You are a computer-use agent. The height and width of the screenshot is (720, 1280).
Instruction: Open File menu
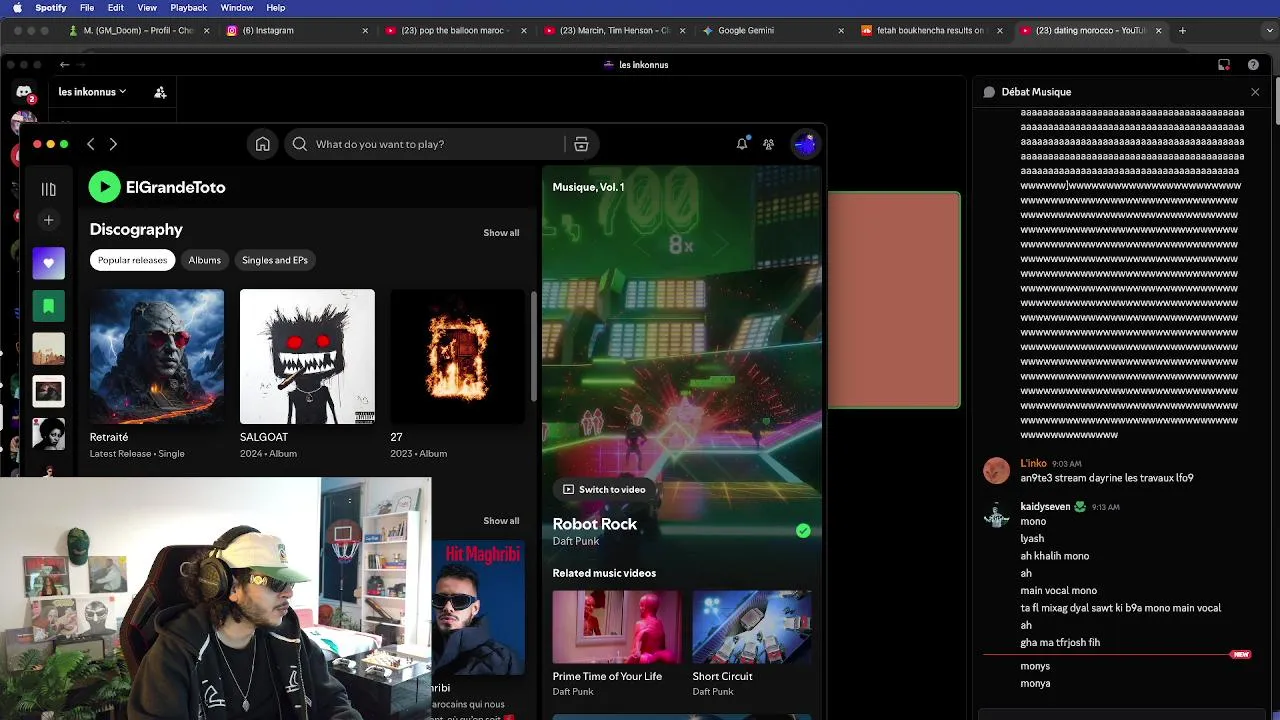coord(87,8)
